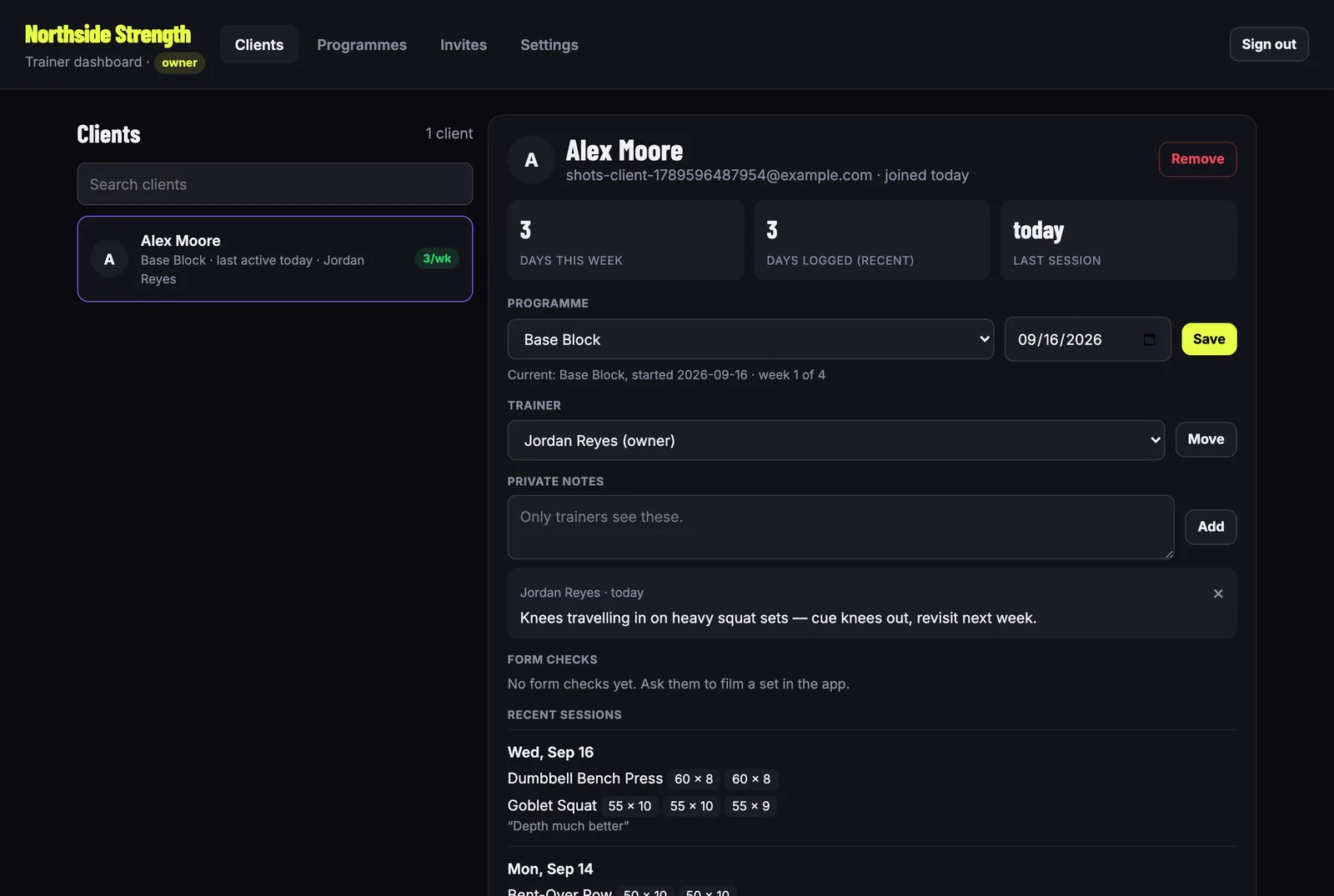
Task: Open the calendar picker in start date field
Action: (1150, 339)
